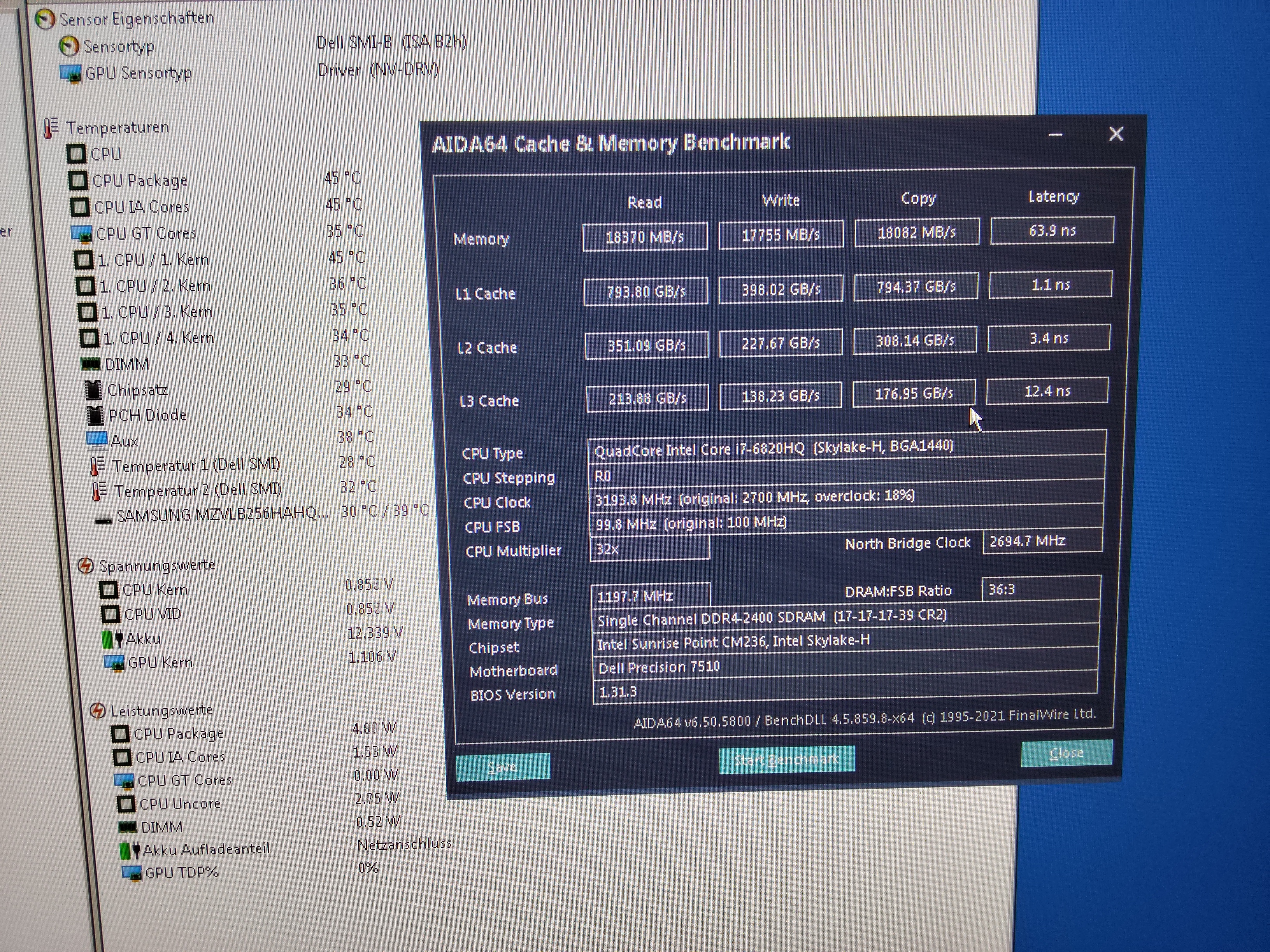Click the 1. CPU / 4. Kern icon

click(89, 338)
